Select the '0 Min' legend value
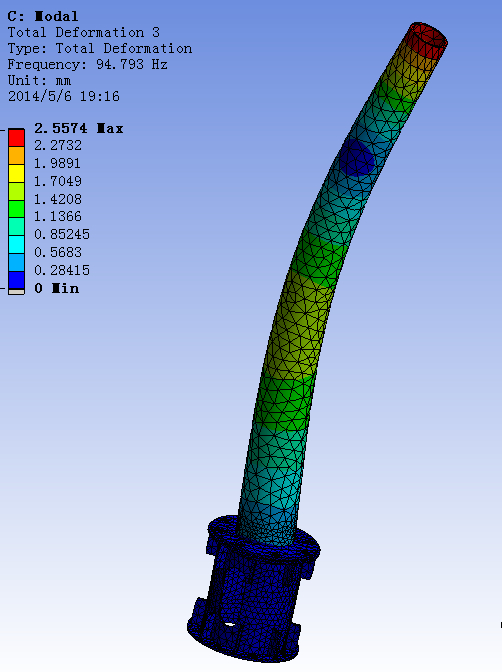Image resolution: width=502 pixels, height=672 pixels. tap(57, 288)
